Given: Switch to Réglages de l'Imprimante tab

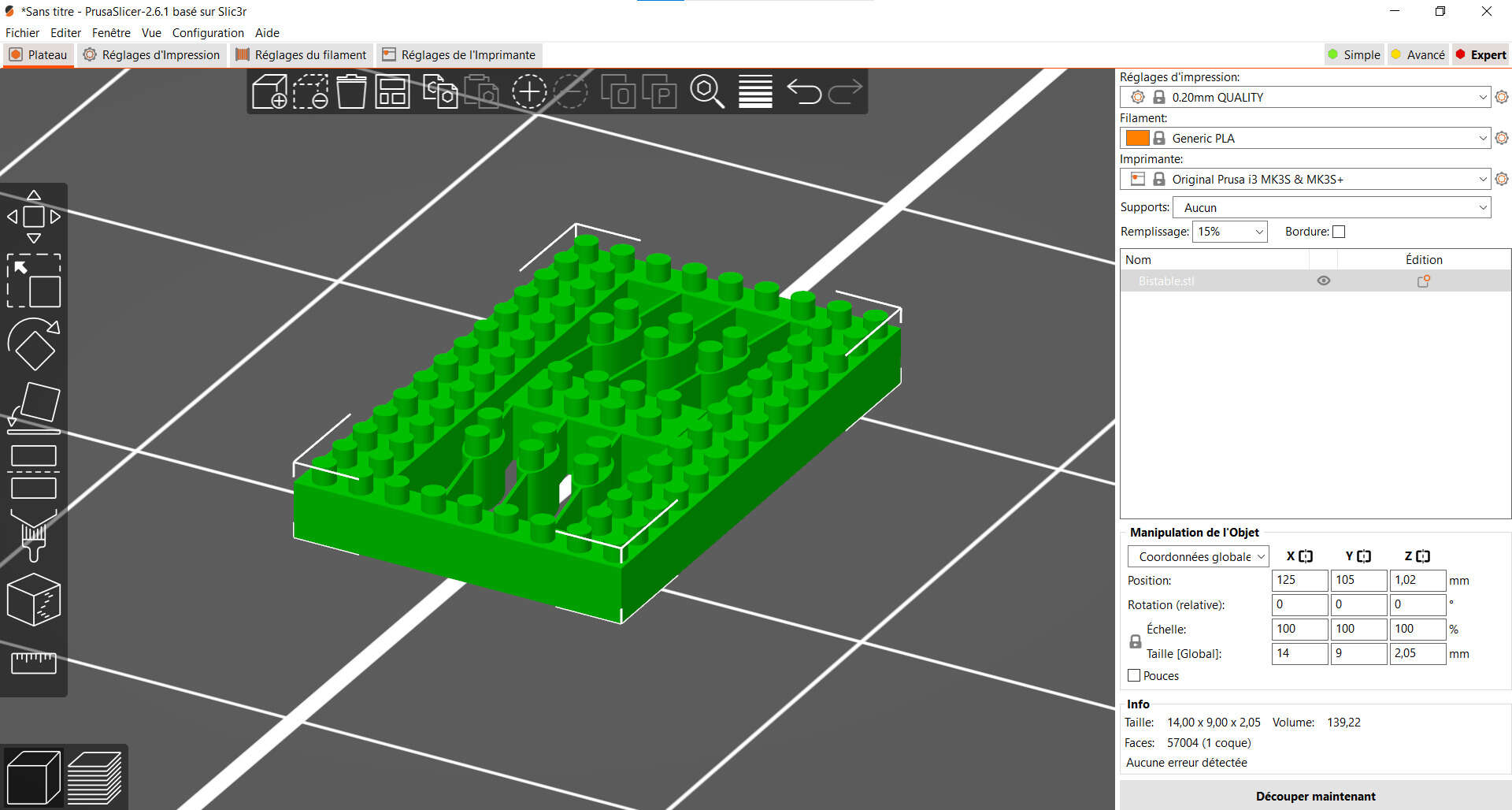Looking at the screenshot, I should (459, 54).
